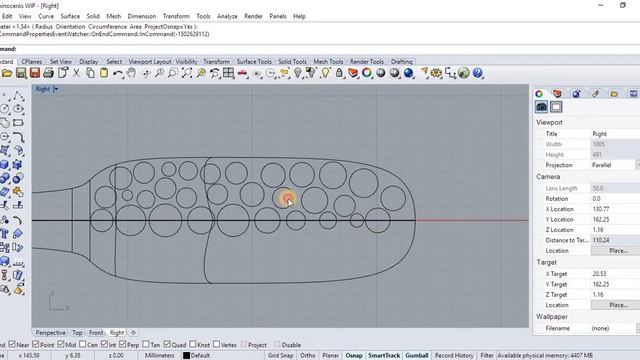Click the blue Render sphere icon
Viewport: 640px width, 360px height.
click(x=409, y=73)
